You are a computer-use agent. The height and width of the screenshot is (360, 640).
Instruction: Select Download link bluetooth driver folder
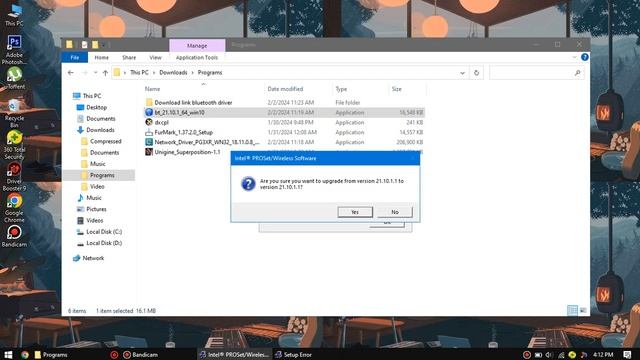pyautogui.click(x=193, y=102)
